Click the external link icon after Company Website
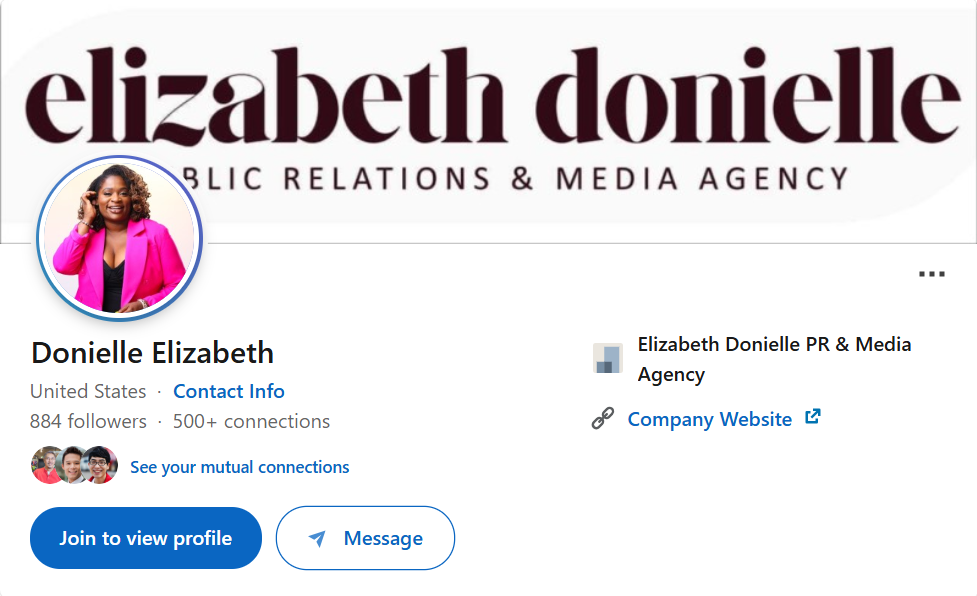Image resolution: width=977 pixels, height=596 pixels. [x=812, y=418]
